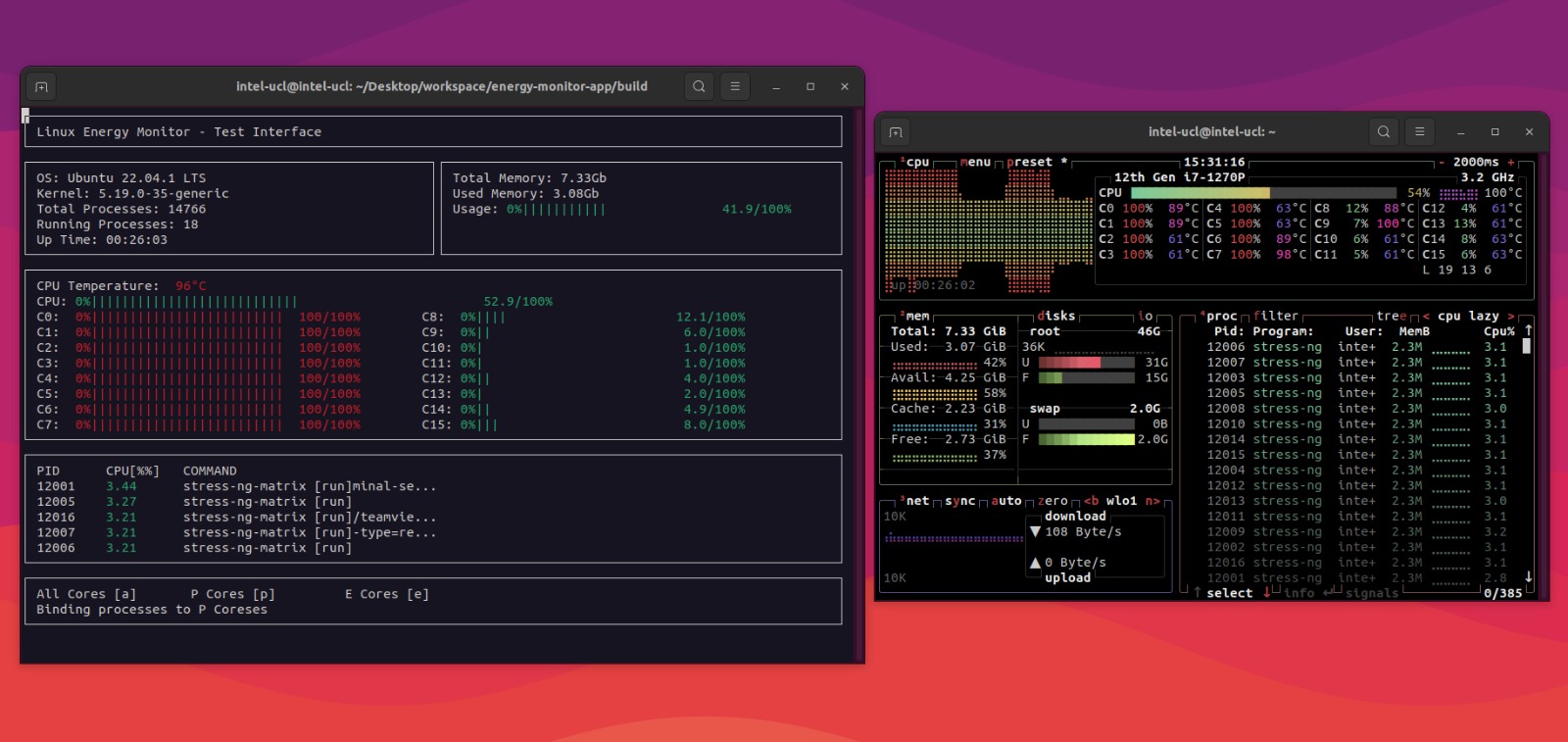Click CPU Temperature 96°C value

(191, 286)
